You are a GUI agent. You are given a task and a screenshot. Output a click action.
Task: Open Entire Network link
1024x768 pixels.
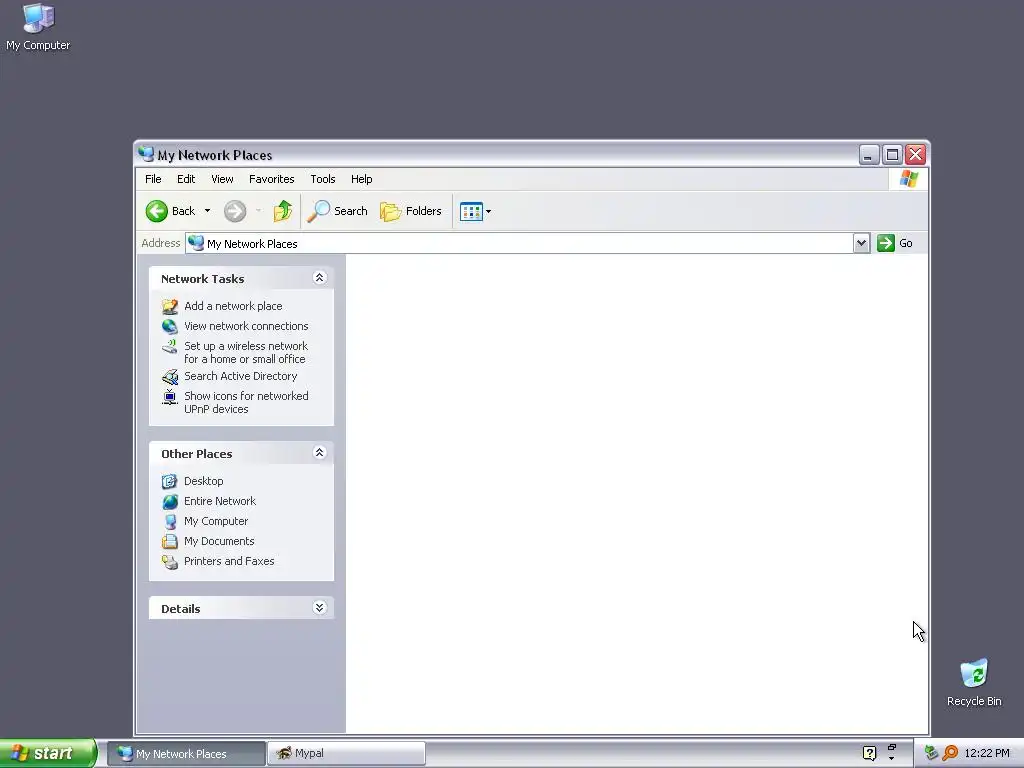point(220,501)
